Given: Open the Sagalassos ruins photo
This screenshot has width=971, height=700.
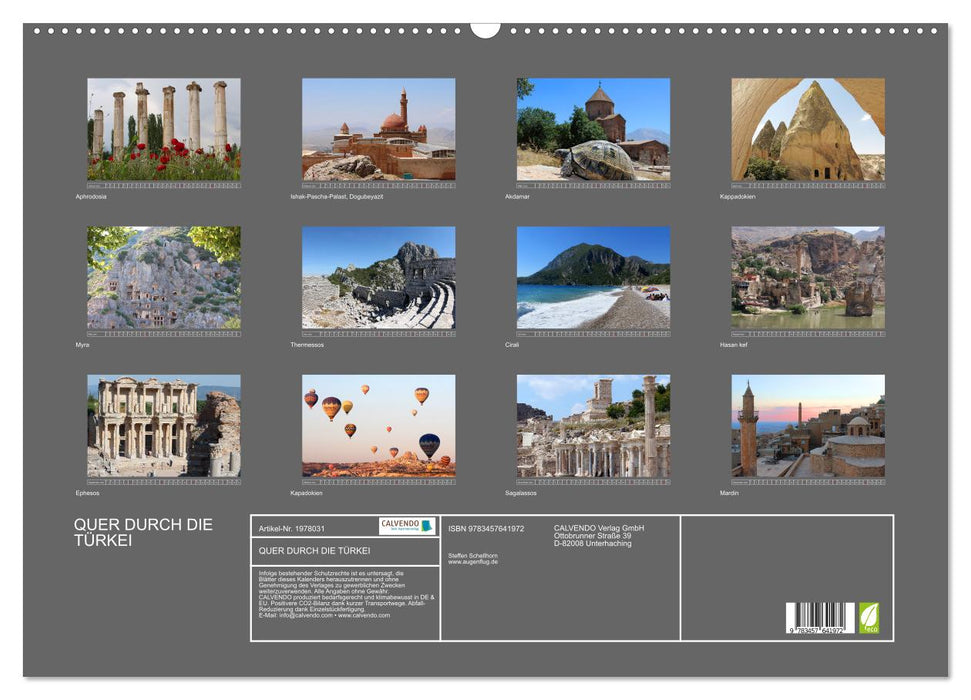Looking at the screenshot, I should 593,425.
